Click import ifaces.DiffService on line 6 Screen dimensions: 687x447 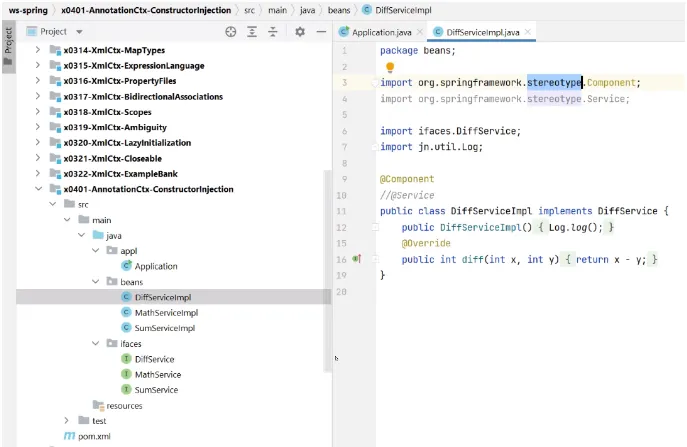pos(450,131)
